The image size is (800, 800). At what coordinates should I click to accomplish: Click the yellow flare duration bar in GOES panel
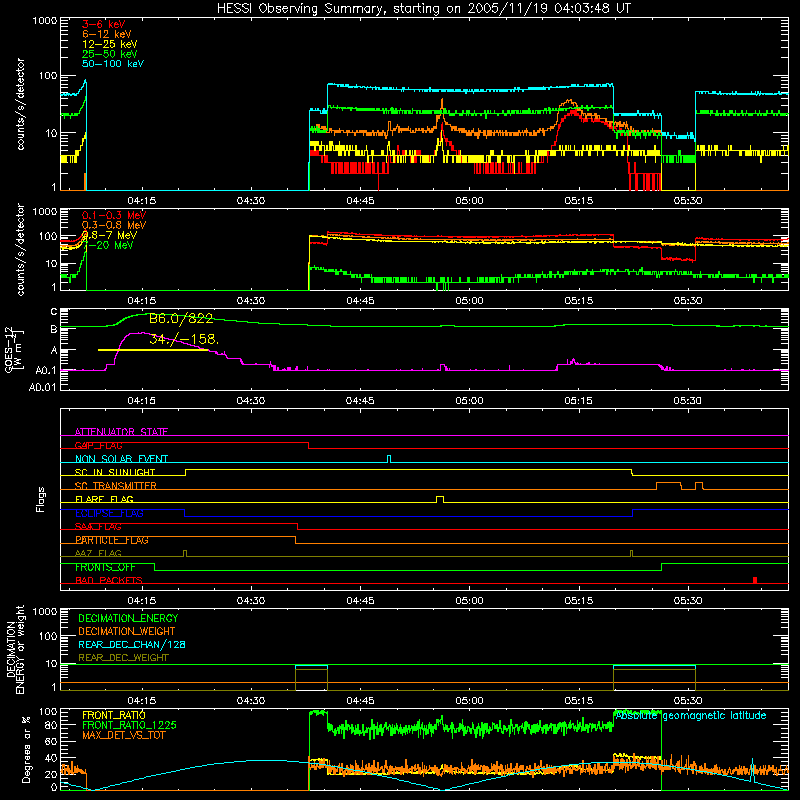tap(153, 350)
